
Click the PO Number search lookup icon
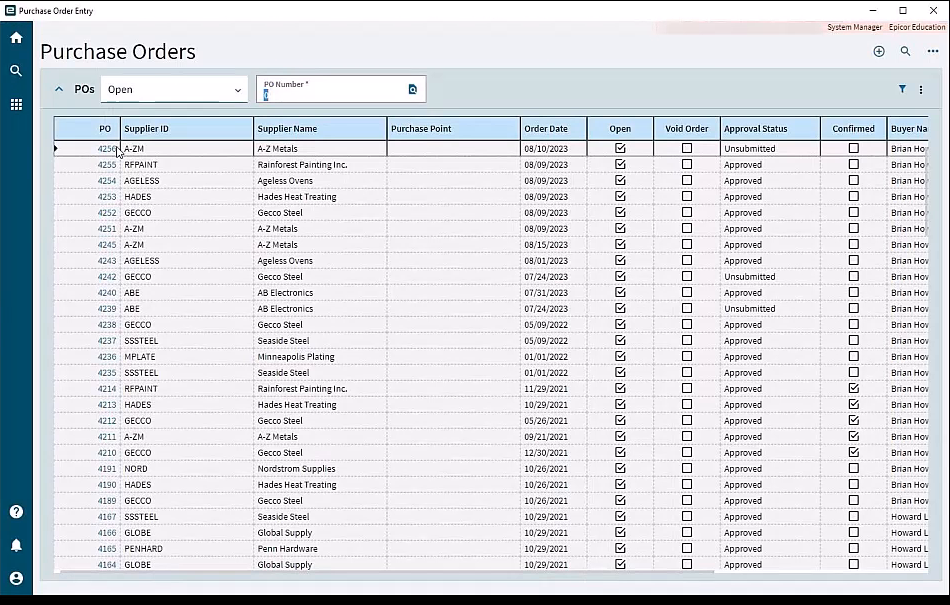coord(413,90)
